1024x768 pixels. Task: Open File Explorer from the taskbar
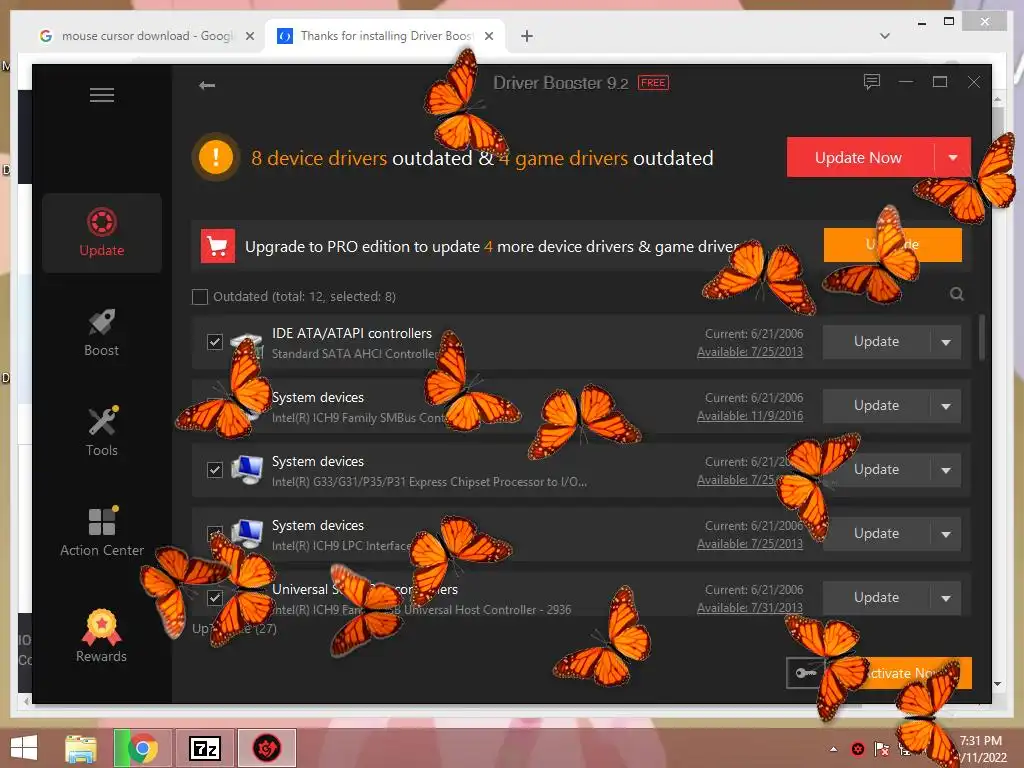[x=80, y=748]
